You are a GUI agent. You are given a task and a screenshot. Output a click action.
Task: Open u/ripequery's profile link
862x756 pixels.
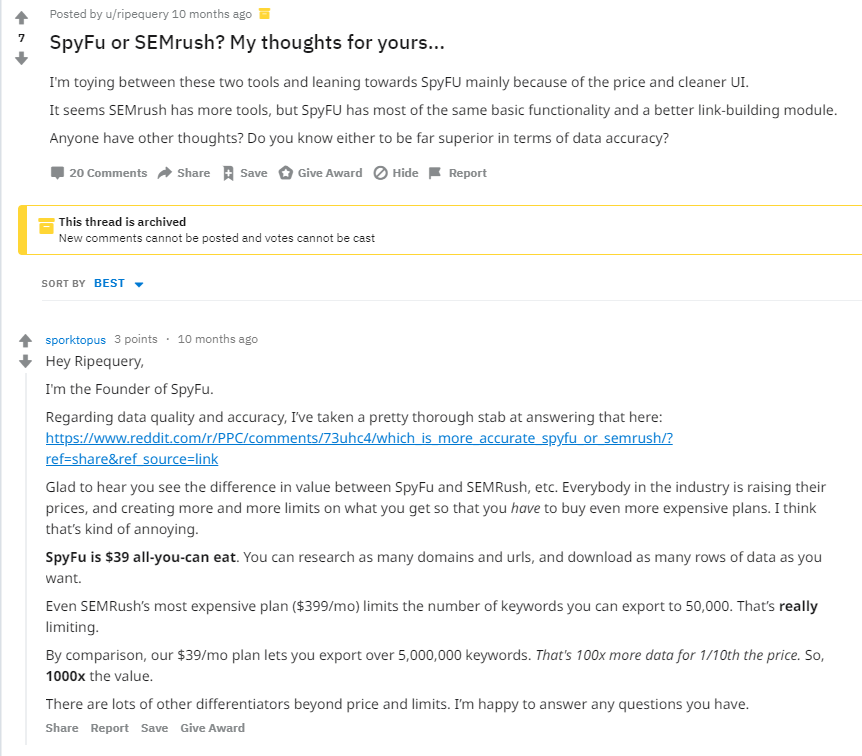(x=130, y=13)
